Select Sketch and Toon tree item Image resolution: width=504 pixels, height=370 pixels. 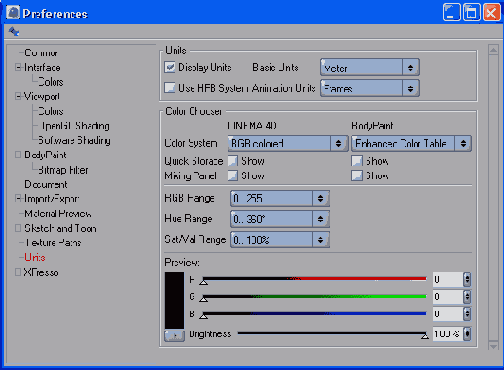(x=60, y=228)
